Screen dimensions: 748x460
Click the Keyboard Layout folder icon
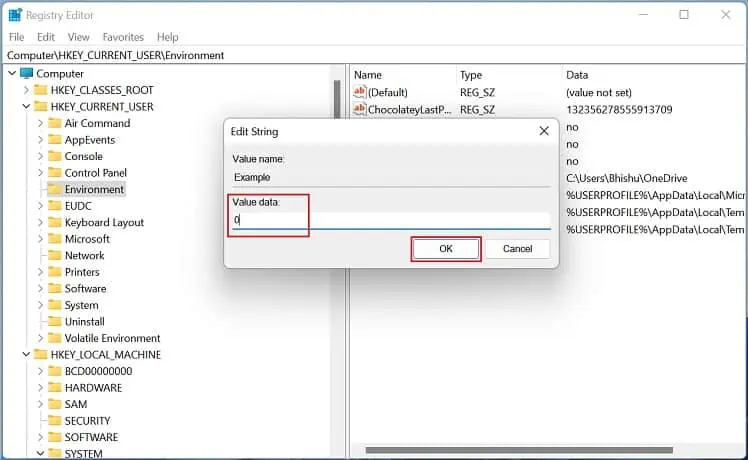tap(55, 222)
